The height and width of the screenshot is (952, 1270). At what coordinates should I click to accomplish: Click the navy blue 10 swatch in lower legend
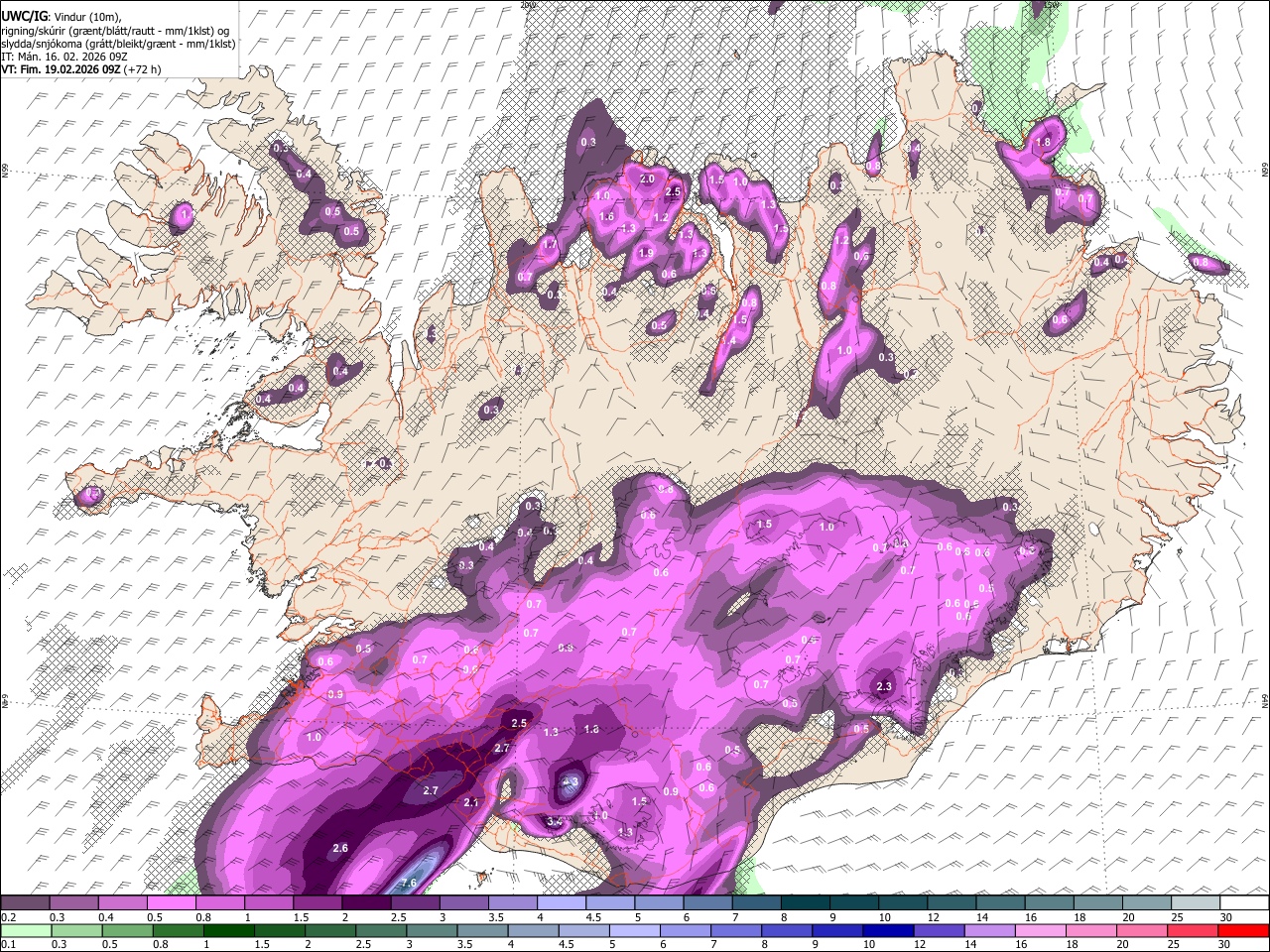tap(889, 930)
